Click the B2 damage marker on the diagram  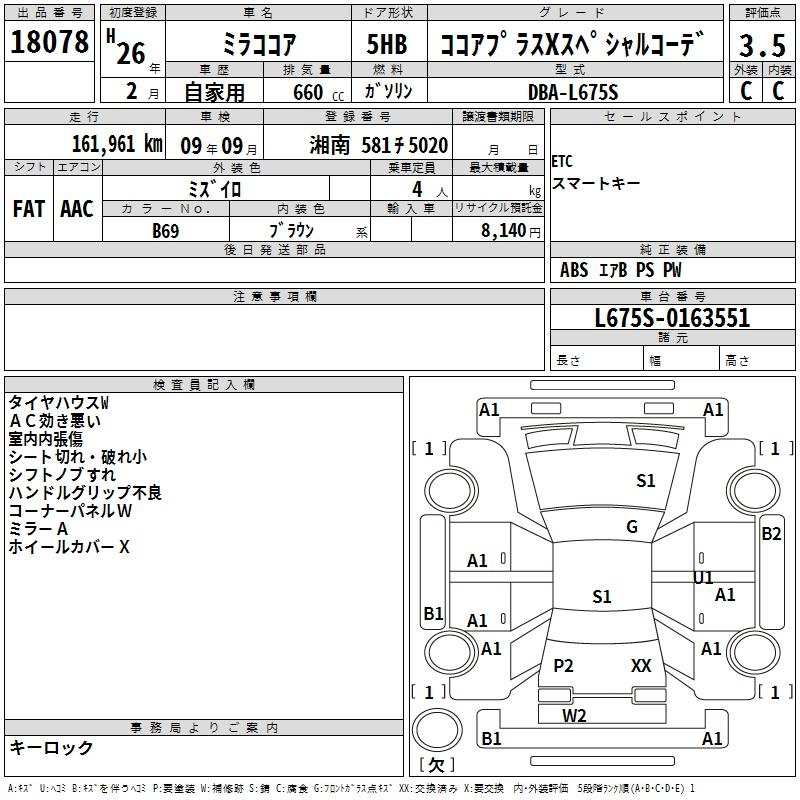click(x=771, y=534)
